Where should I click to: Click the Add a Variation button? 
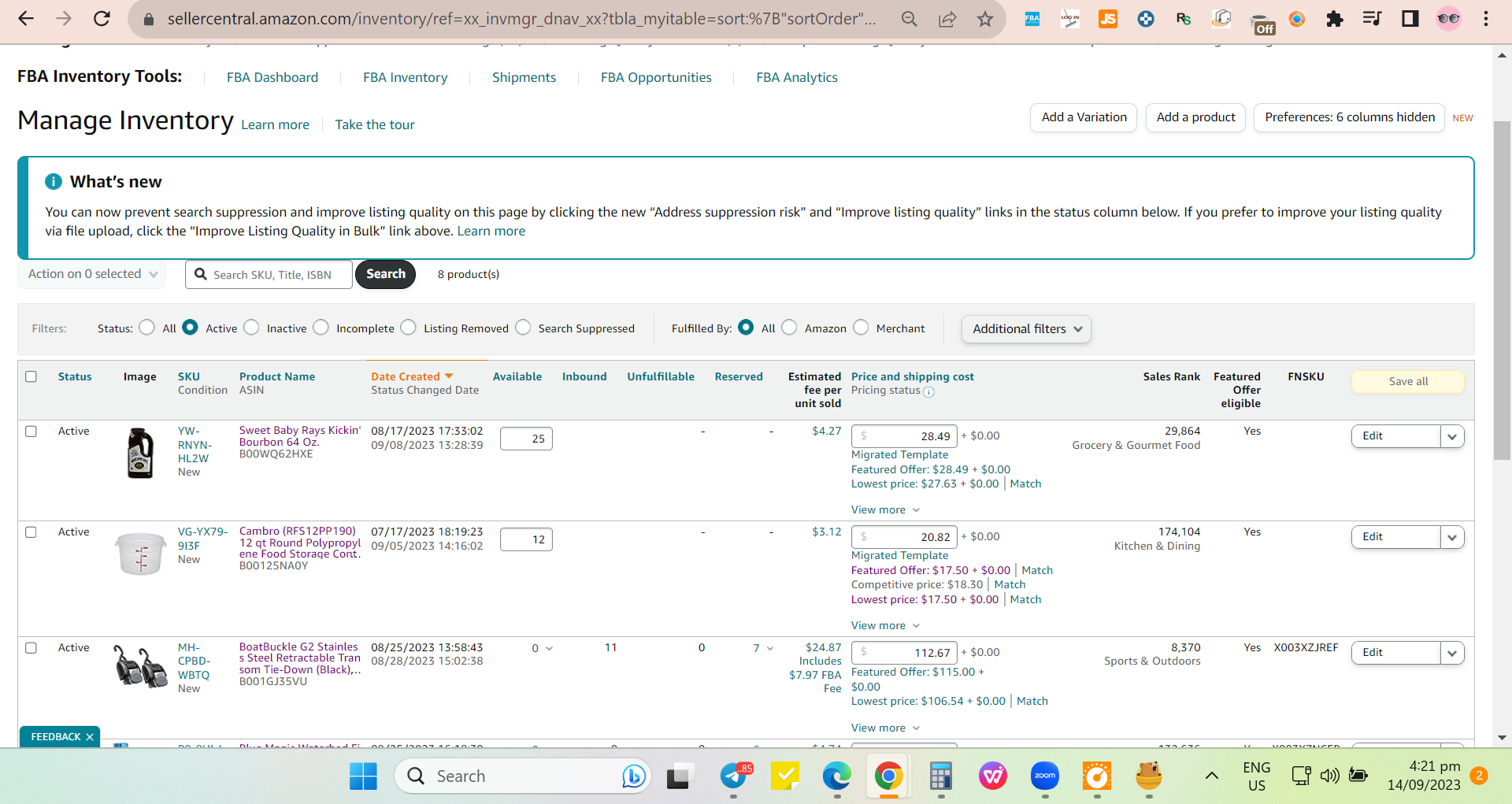pyautogui.click(x=1084, y=118)
